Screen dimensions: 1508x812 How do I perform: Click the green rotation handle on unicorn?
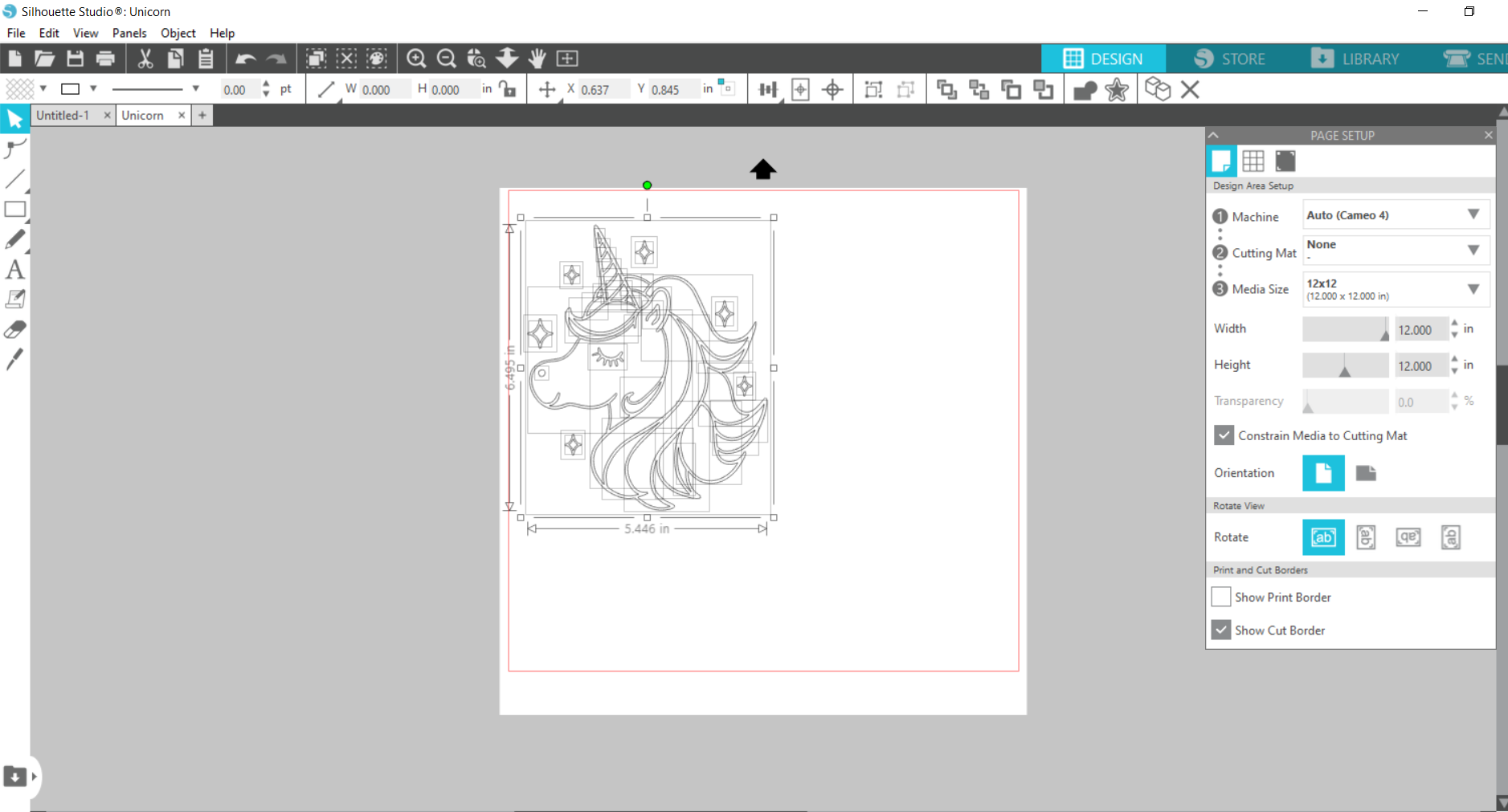coord(647,185)
